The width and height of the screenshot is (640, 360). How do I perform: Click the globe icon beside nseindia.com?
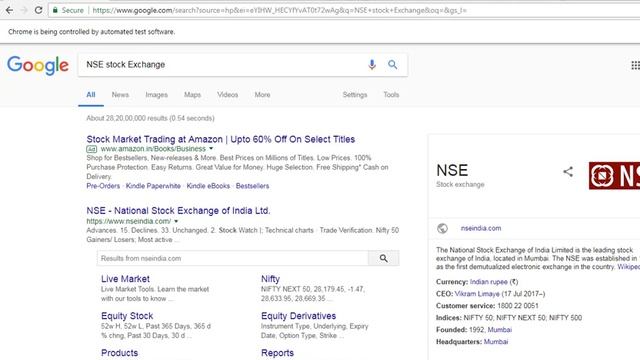(x=442, y=229)
